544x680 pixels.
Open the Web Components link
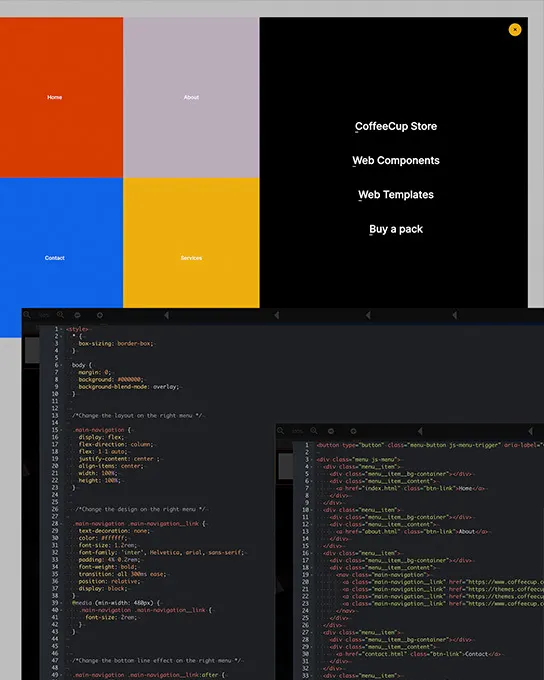click(396, 160)
